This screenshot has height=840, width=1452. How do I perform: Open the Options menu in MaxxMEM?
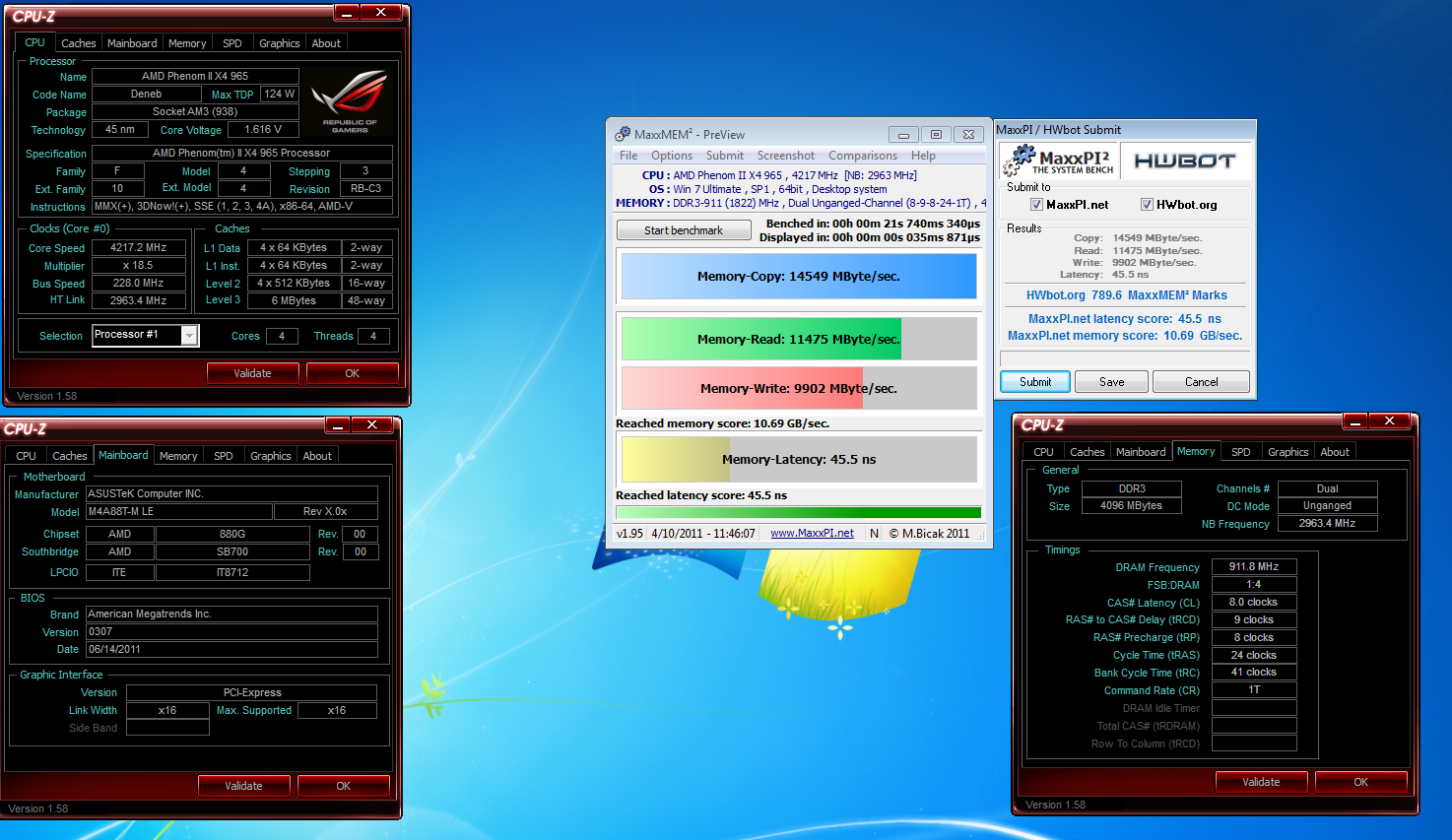[672, 156]
